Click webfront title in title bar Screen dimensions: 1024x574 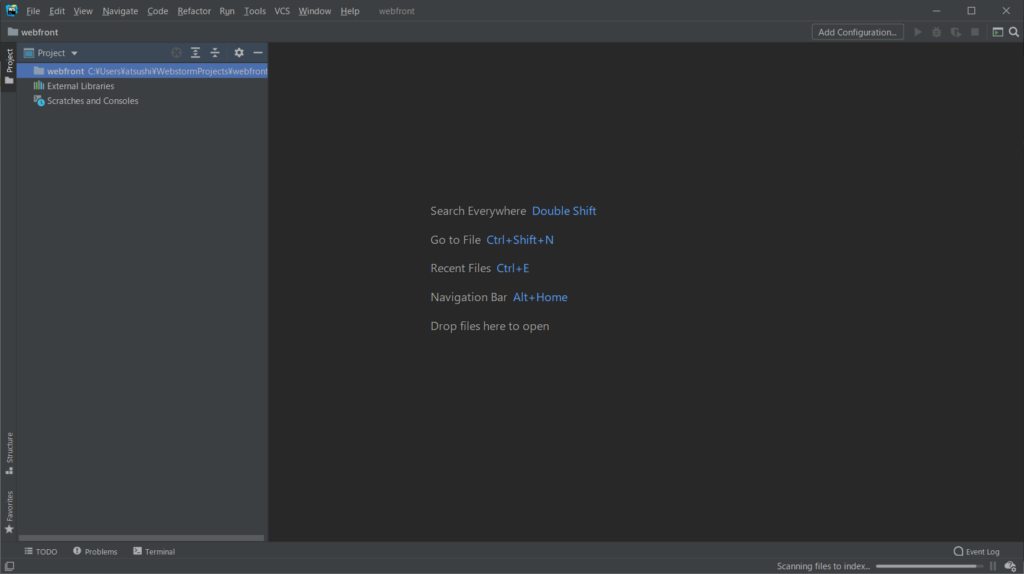point(396,11)
